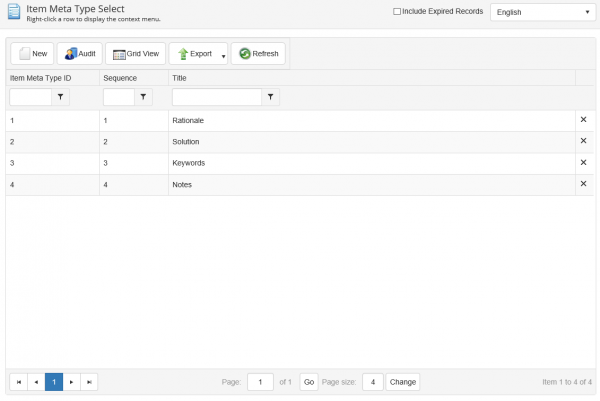This screenshot has width=600, height=401.
Task: Sort by the Sequence column header
Action: tap(120, 78)
